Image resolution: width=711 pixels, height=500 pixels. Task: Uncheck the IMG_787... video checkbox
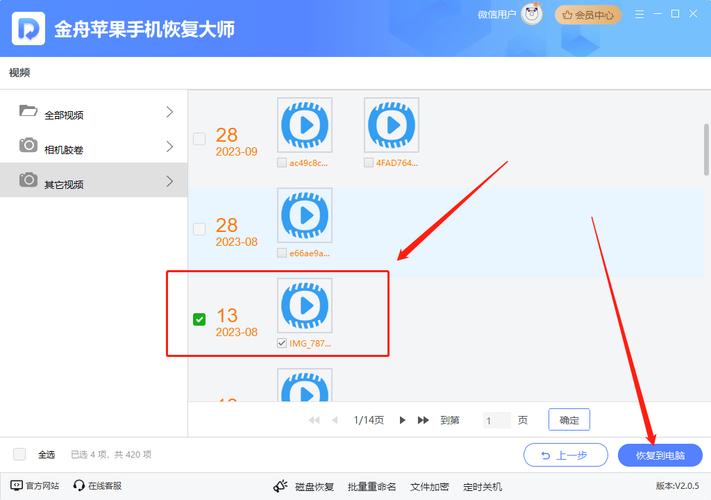pos(282,343)
